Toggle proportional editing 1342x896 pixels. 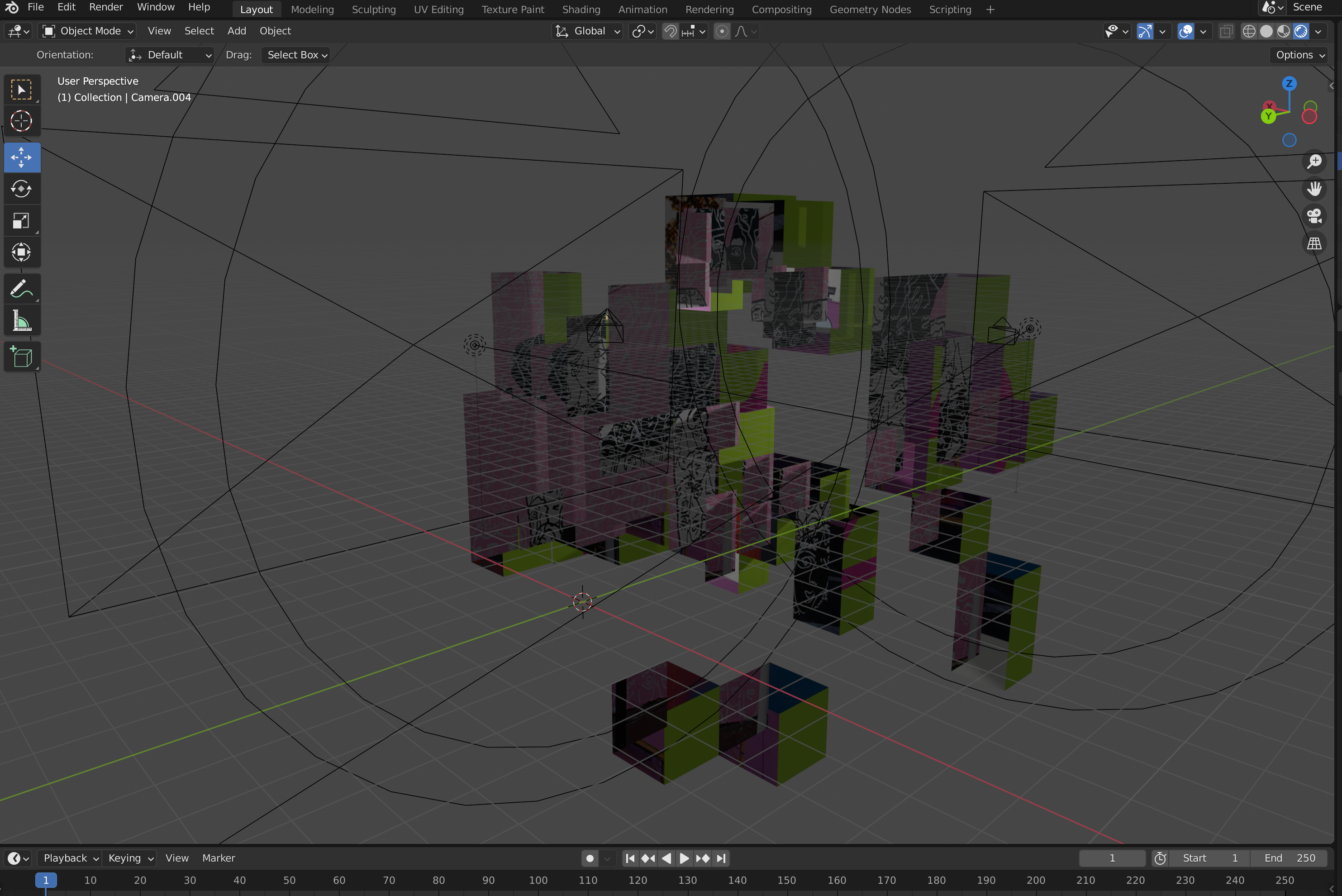coord(722,31)
